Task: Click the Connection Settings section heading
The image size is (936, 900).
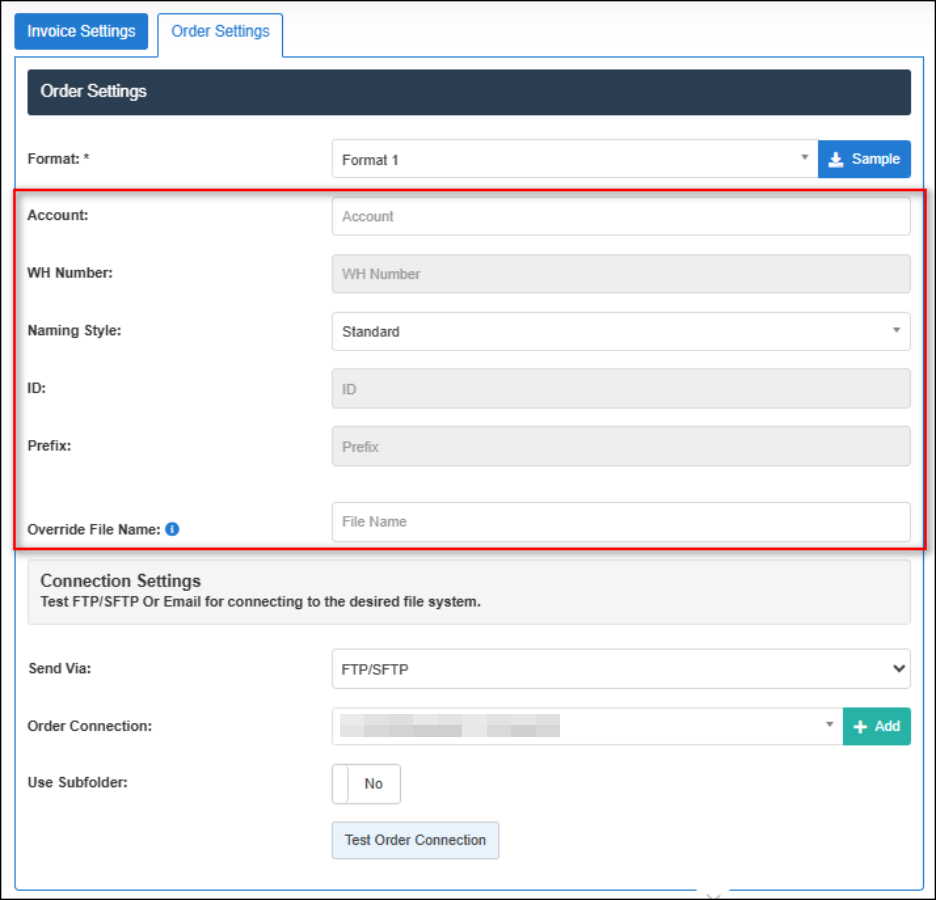Action: pos(121,581)
